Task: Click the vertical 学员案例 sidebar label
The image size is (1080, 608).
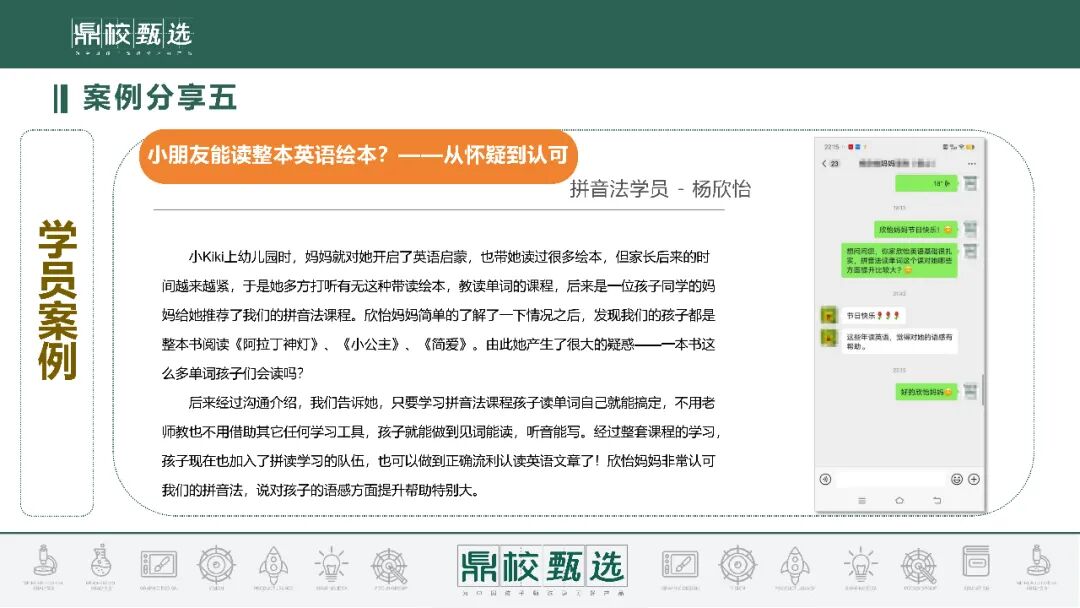Action: (57, 300)
